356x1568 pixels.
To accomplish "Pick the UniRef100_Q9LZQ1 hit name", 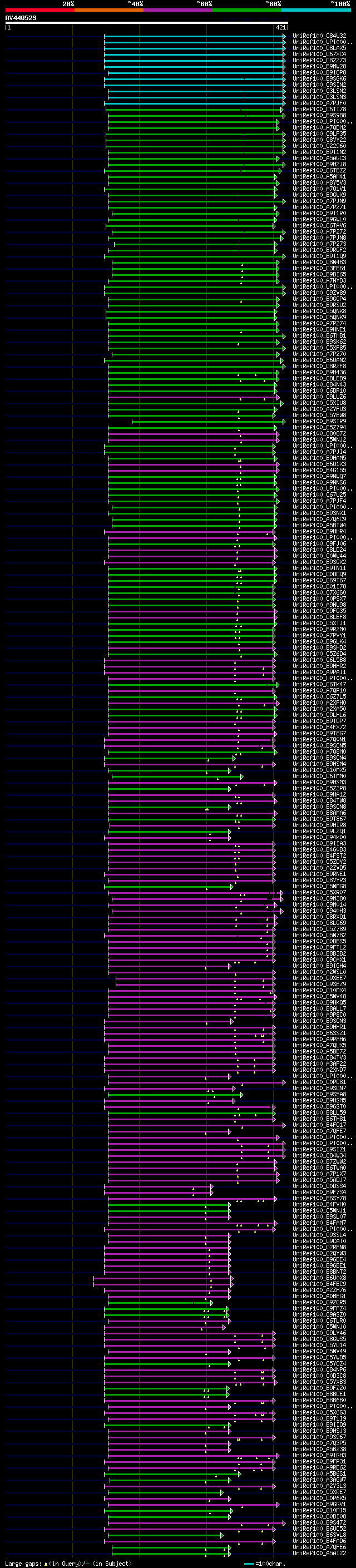I will (319, 831).
